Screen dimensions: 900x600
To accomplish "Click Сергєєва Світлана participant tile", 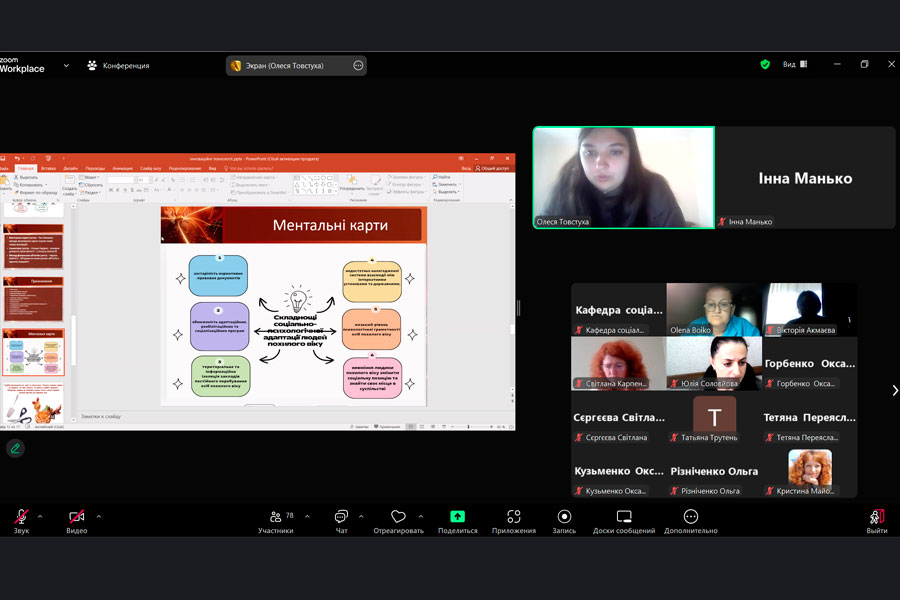I will (619, 417).
